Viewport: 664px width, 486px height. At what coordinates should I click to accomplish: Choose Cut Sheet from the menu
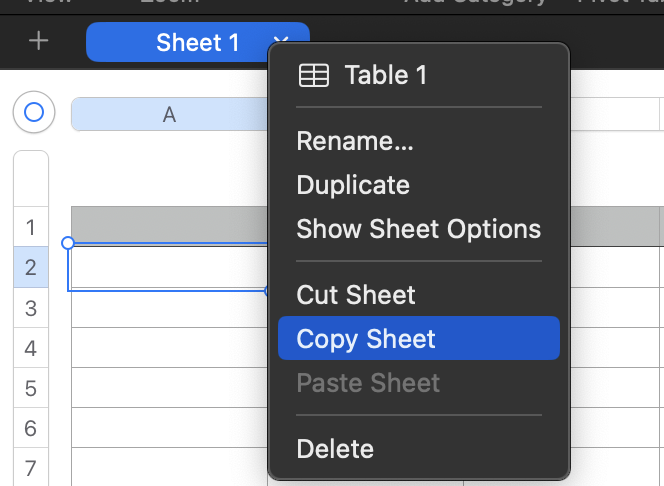click(x=356, y=295)
